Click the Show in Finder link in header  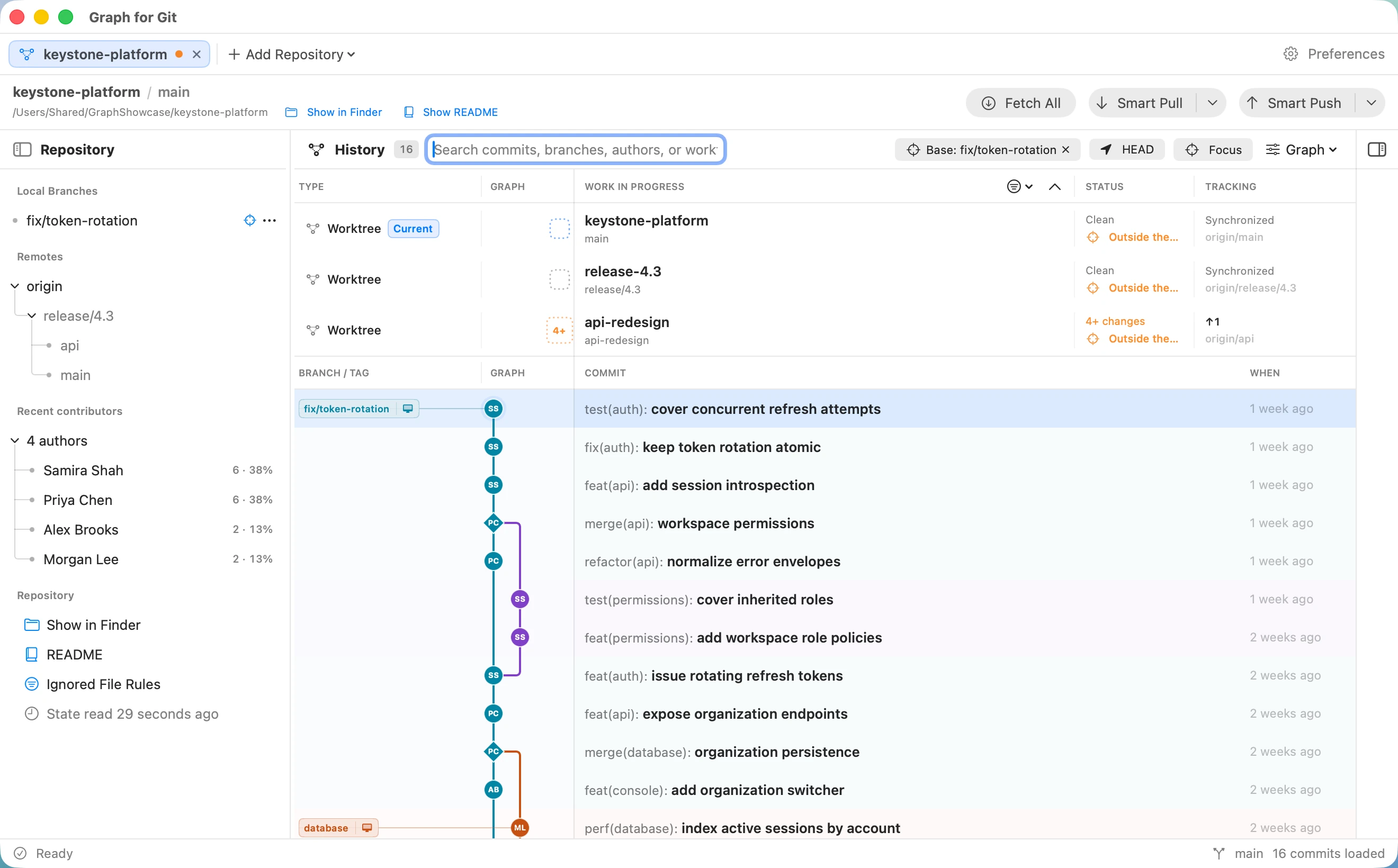point(333,112)
